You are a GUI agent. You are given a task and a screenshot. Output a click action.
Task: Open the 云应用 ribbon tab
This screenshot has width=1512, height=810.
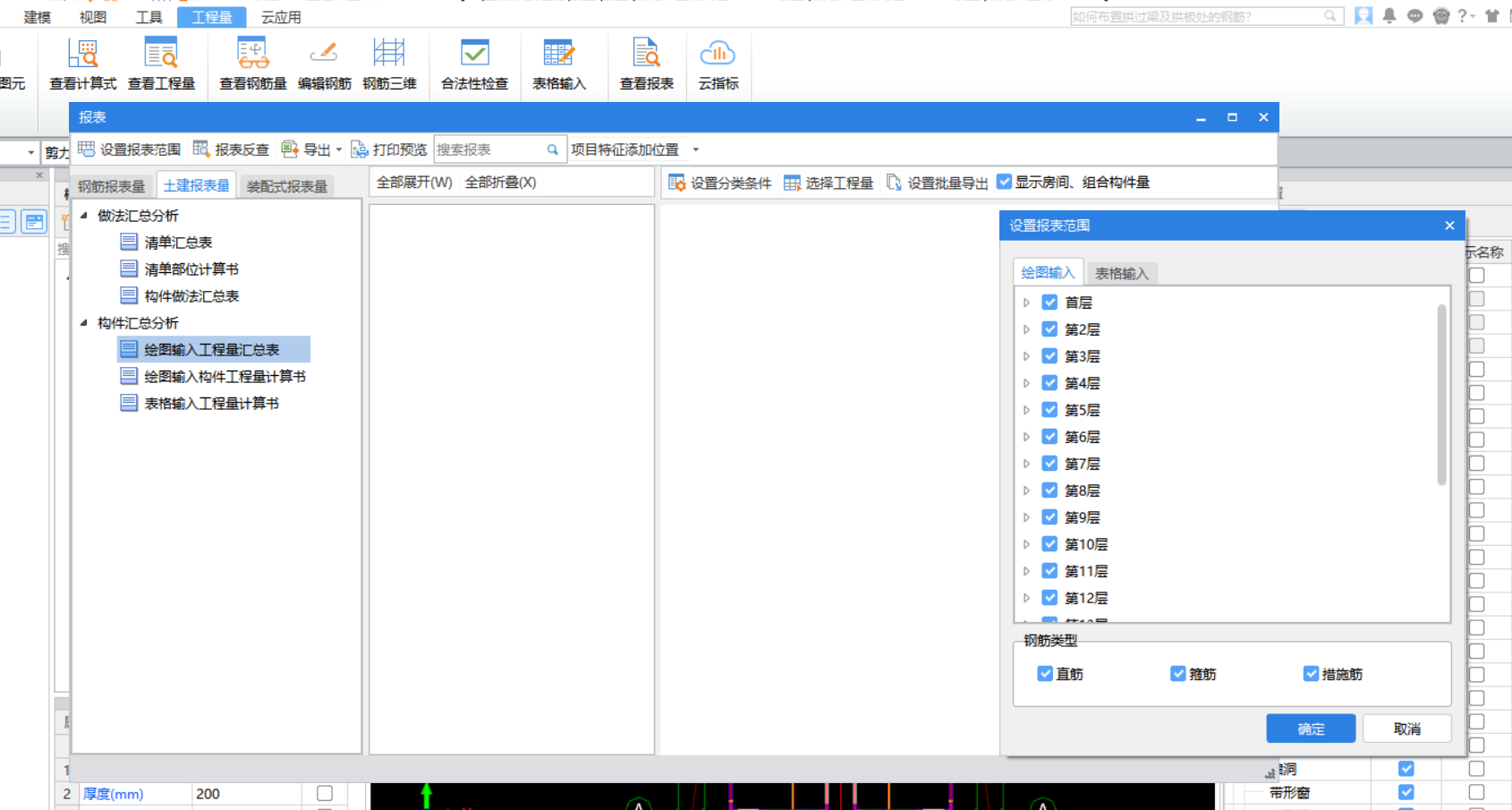click(281, 17)
